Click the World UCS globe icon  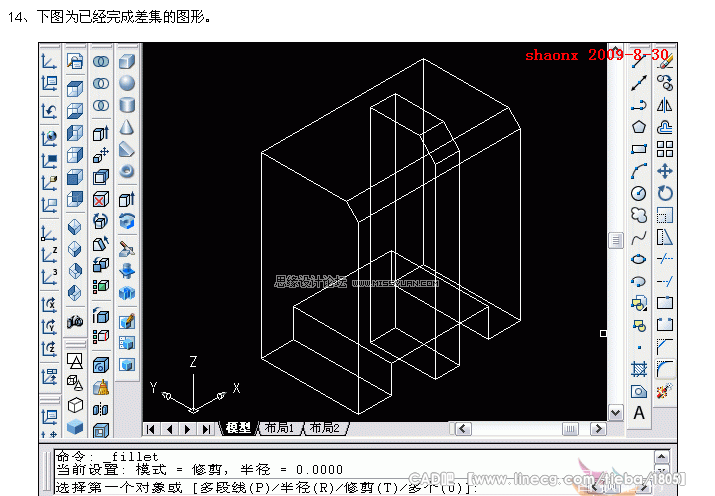[49, 138]
